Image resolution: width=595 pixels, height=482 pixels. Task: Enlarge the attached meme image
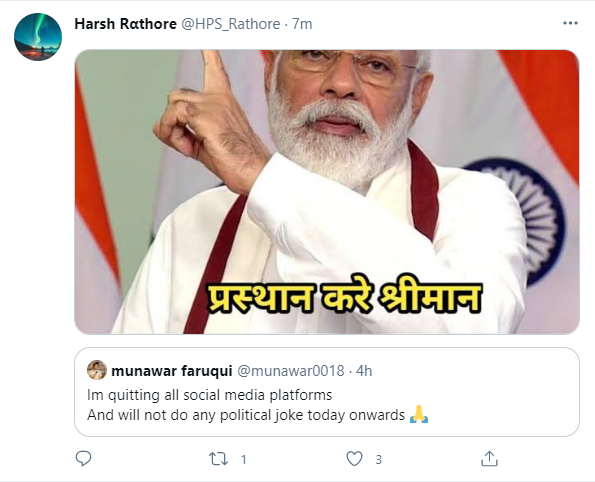[327, 192]
